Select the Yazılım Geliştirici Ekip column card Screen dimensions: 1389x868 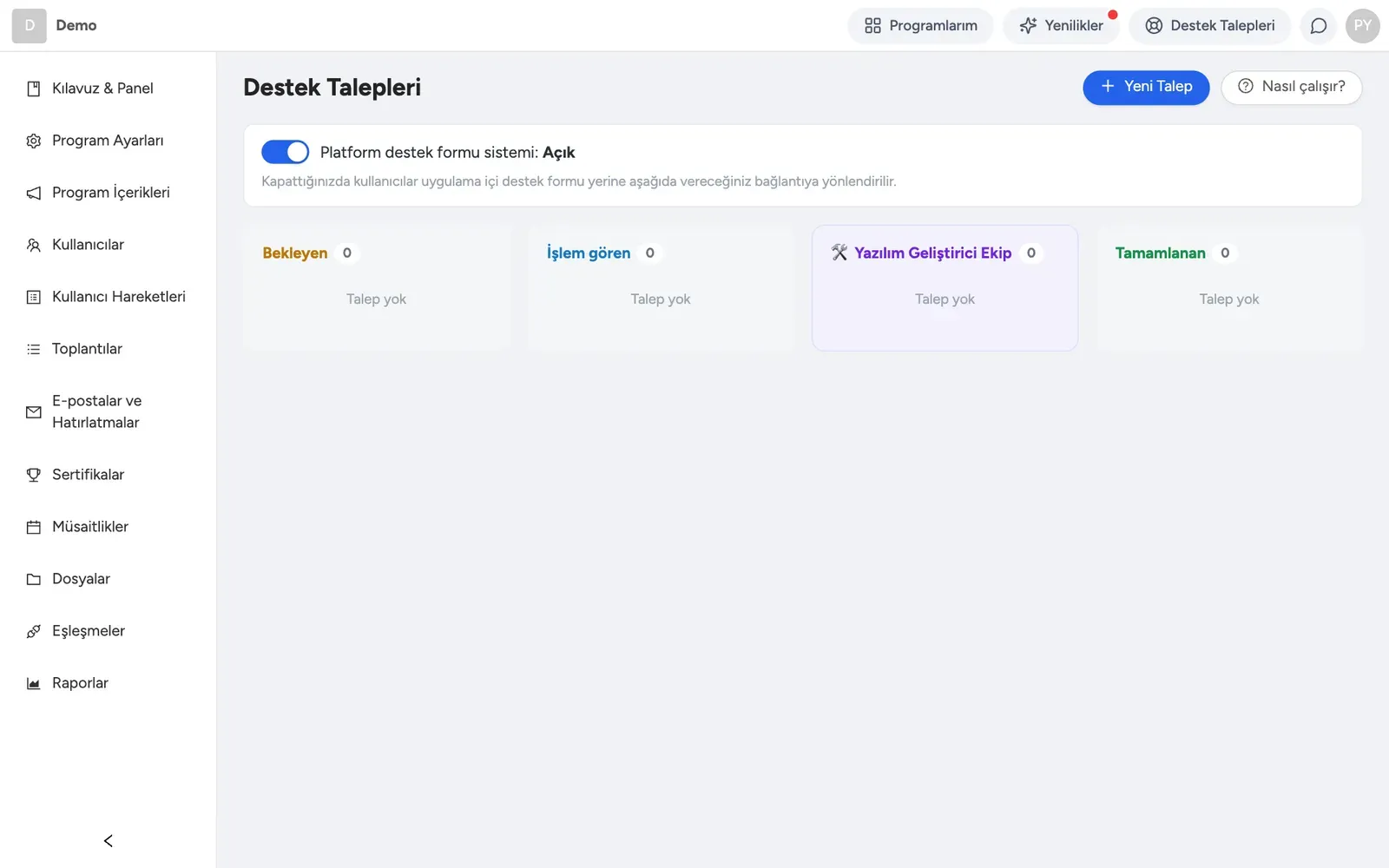point(945,288)
